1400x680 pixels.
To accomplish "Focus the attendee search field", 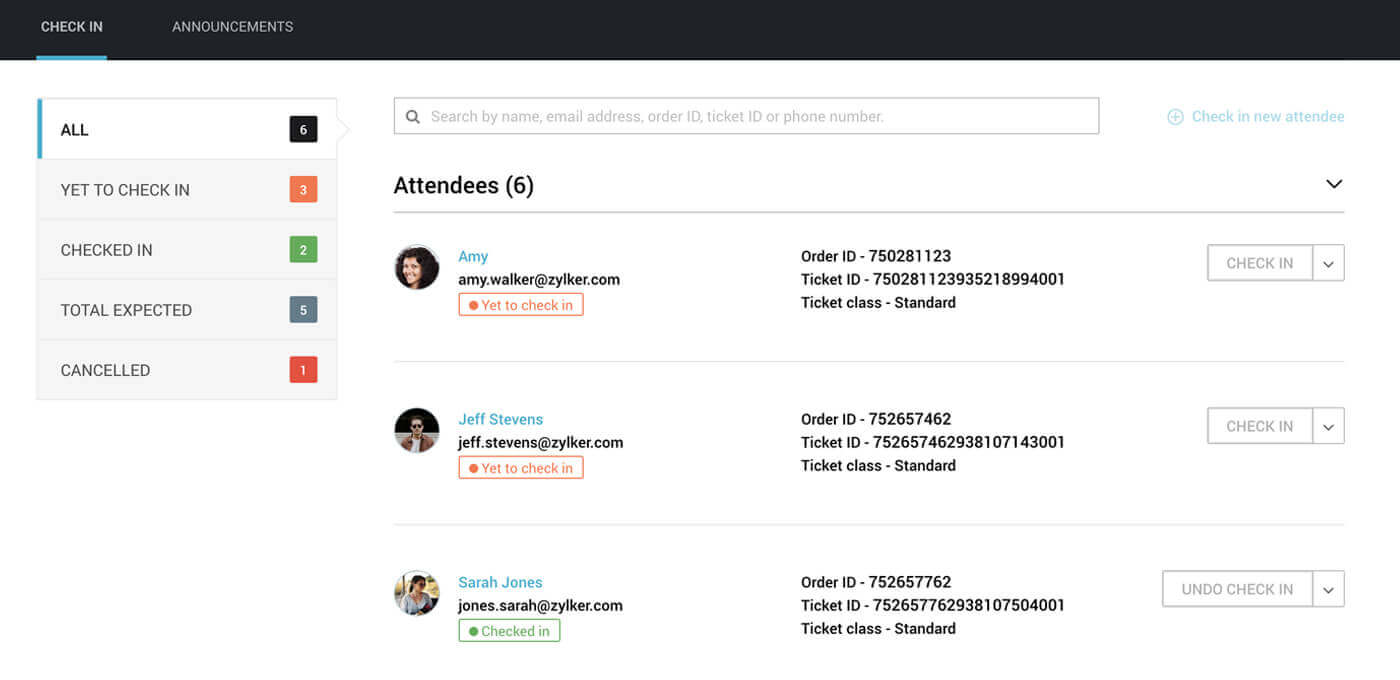I will pyautogui.click(x=760, y=116).
